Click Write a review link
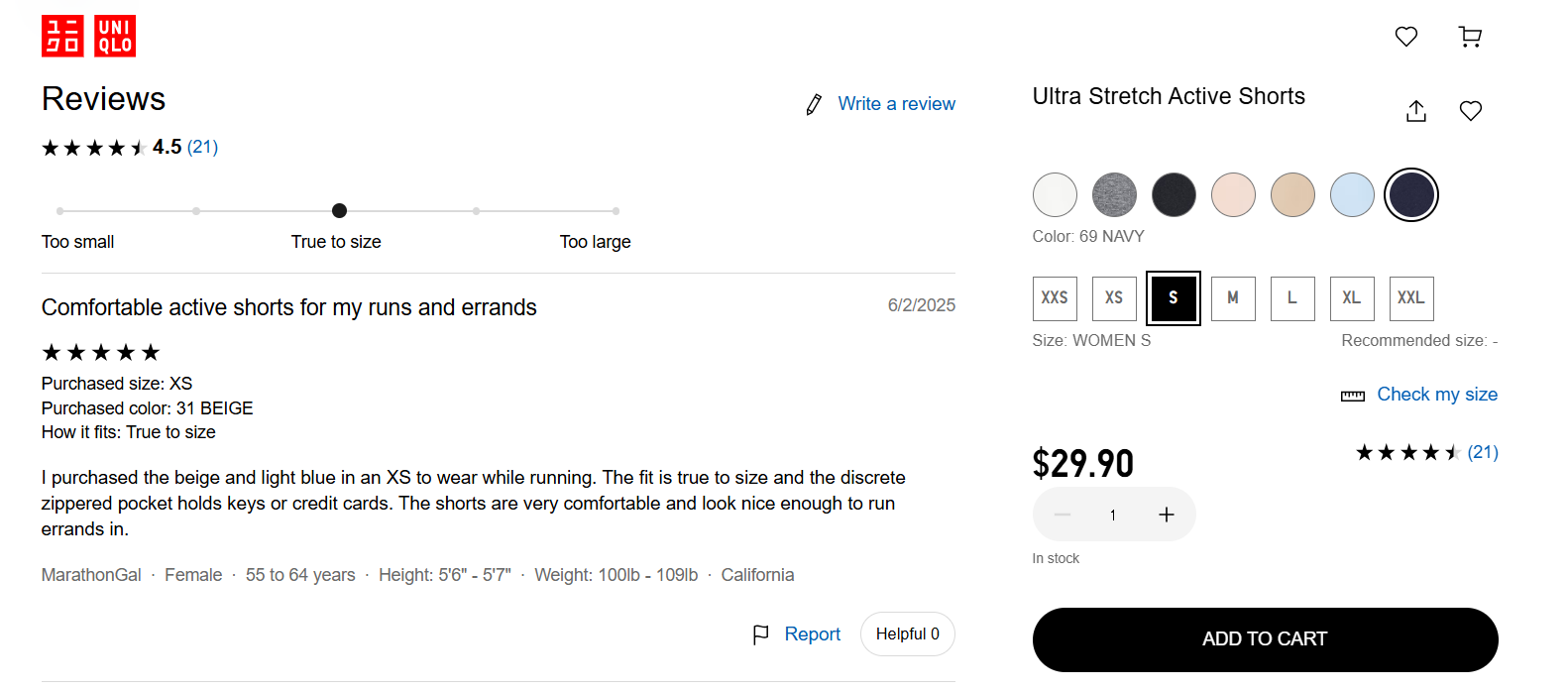This screenshot has height=691, width=1568. tap(897, 104)
